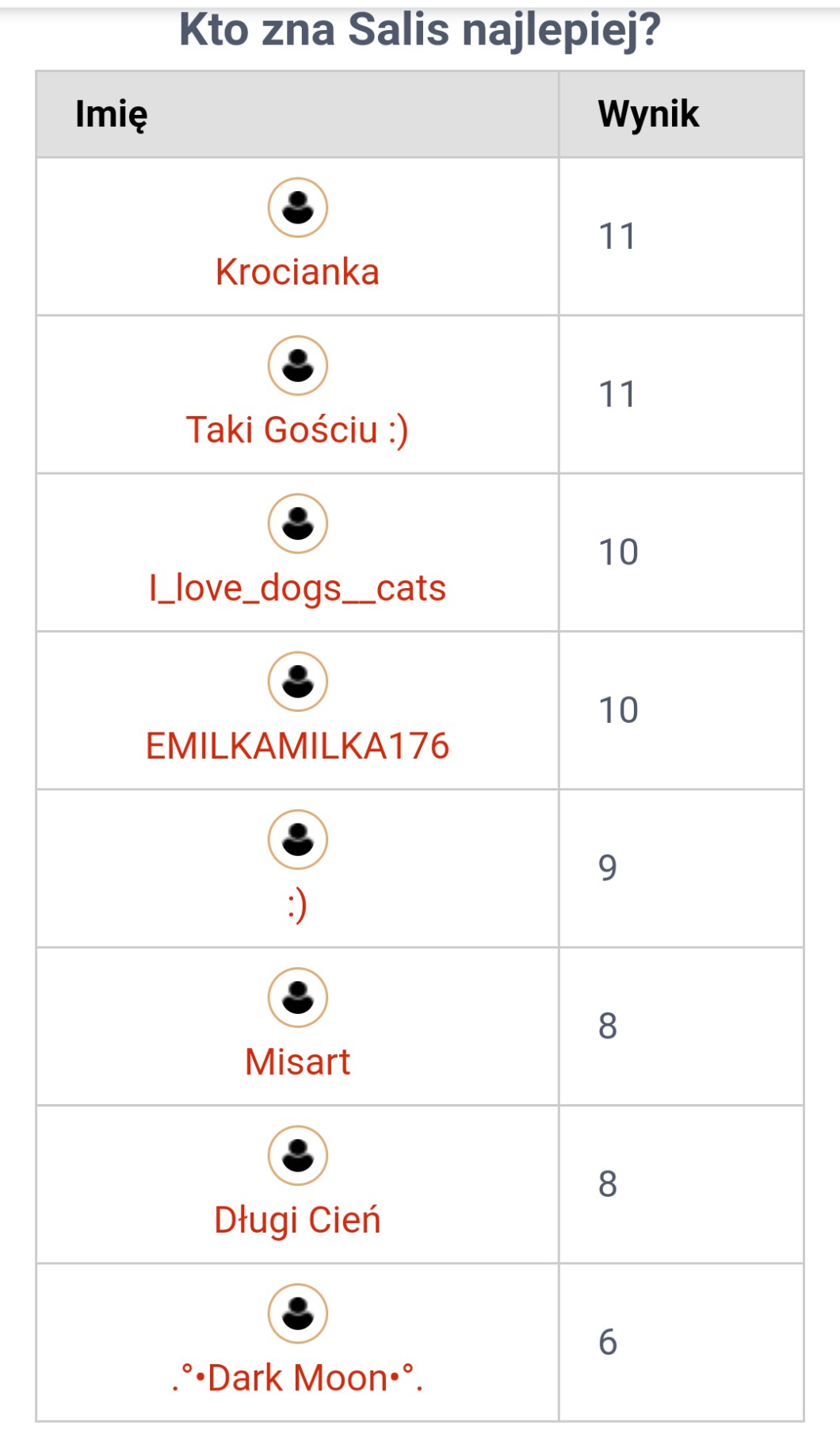Click the Wynik column header

tap(648, 114)
